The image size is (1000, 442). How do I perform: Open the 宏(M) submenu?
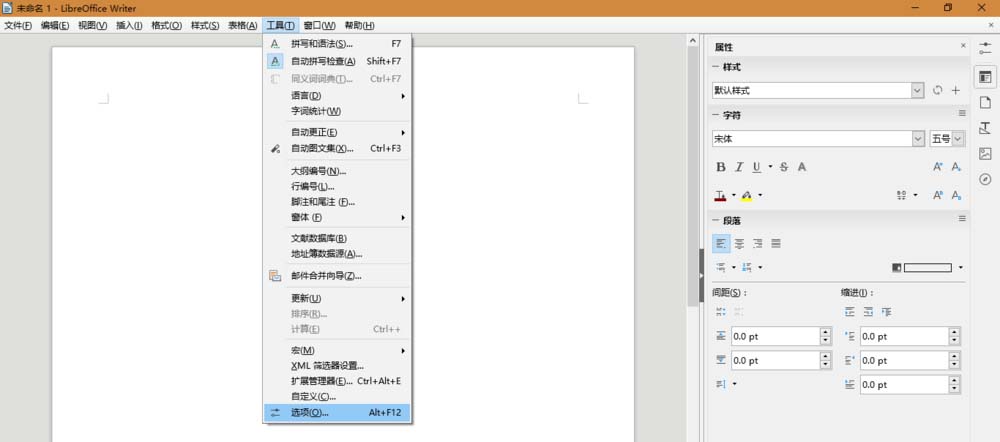click(x=337, y=350)
